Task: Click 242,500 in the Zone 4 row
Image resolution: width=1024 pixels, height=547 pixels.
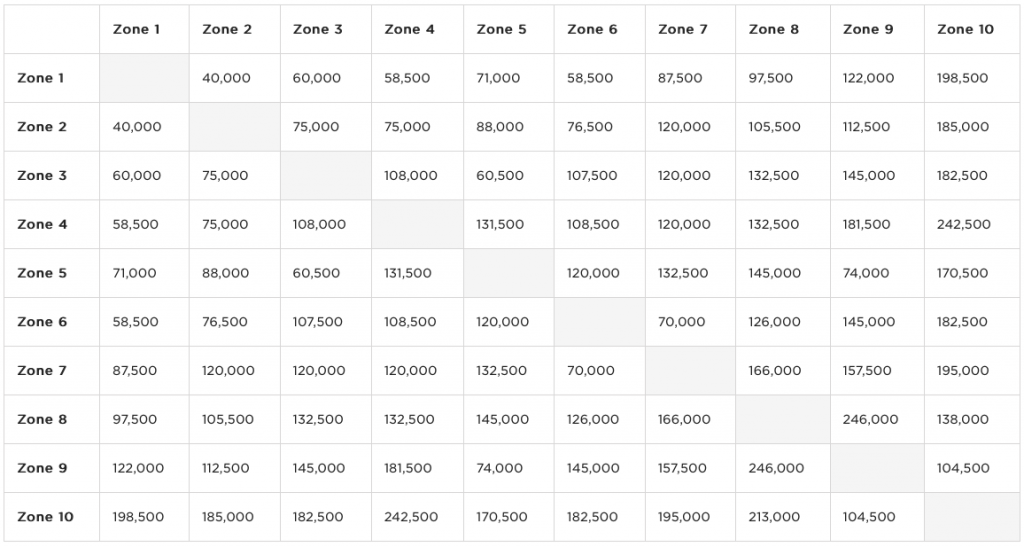Action: pyautogui.click(x=963, y=224)
